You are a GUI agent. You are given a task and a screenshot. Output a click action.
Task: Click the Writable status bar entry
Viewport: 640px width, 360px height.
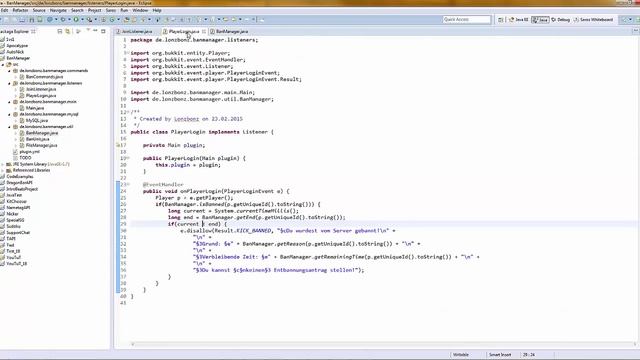(461, 355)
